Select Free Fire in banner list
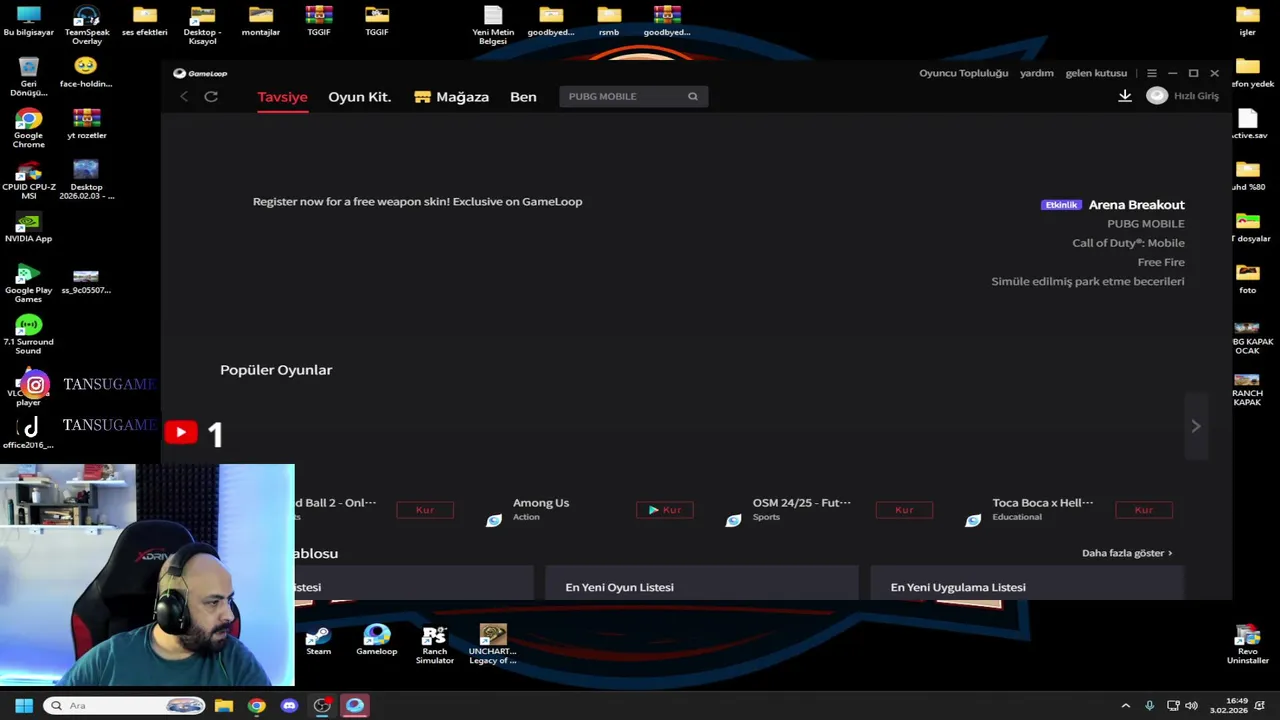The width and height of the screenshot is (1280, 720). [x=1161, y=262]
